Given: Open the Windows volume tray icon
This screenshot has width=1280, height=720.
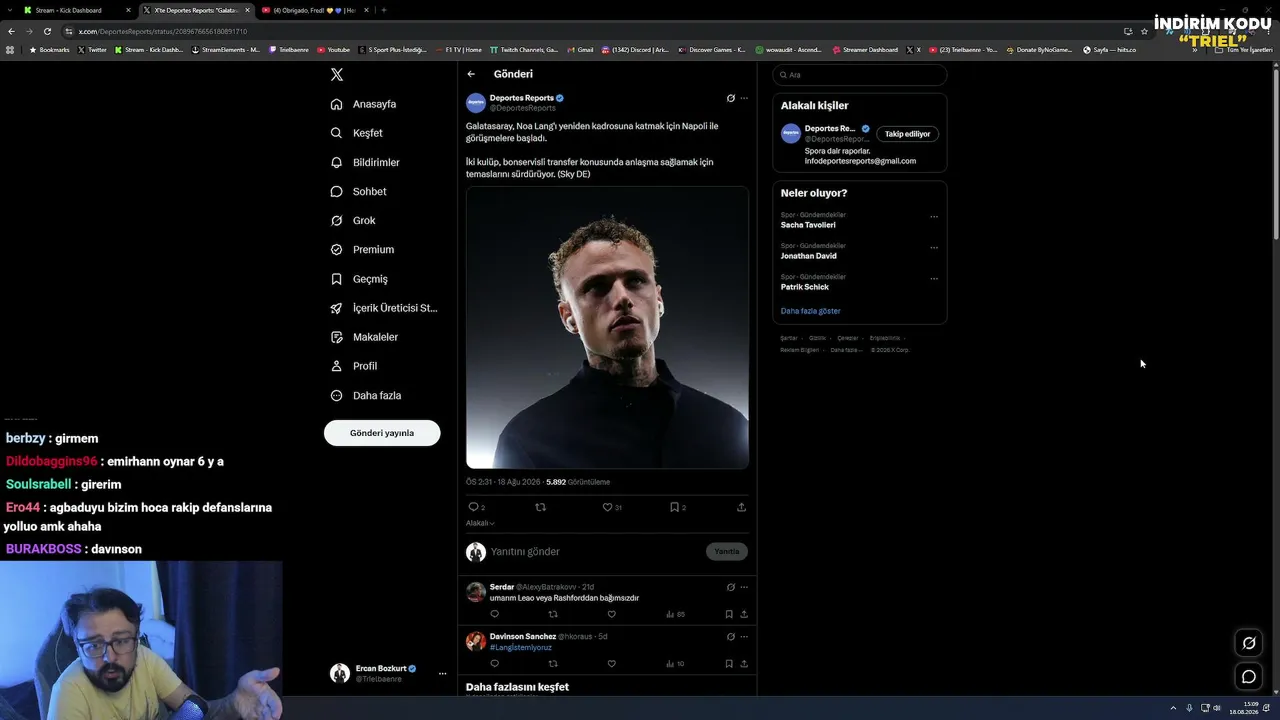Looking at the screenshot, I should pyautogui.click(x=1217, y=708).
